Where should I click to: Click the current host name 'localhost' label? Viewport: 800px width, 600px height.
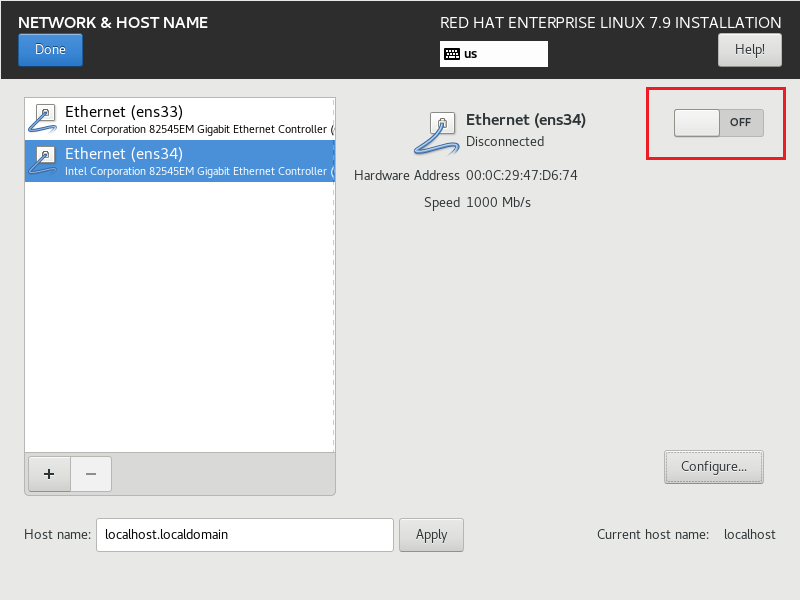(x=749, y=534)
